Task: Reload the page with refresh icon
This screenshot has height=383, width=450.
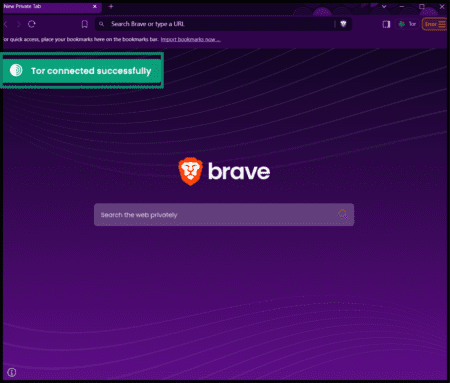Action: (x=32, y=24)
